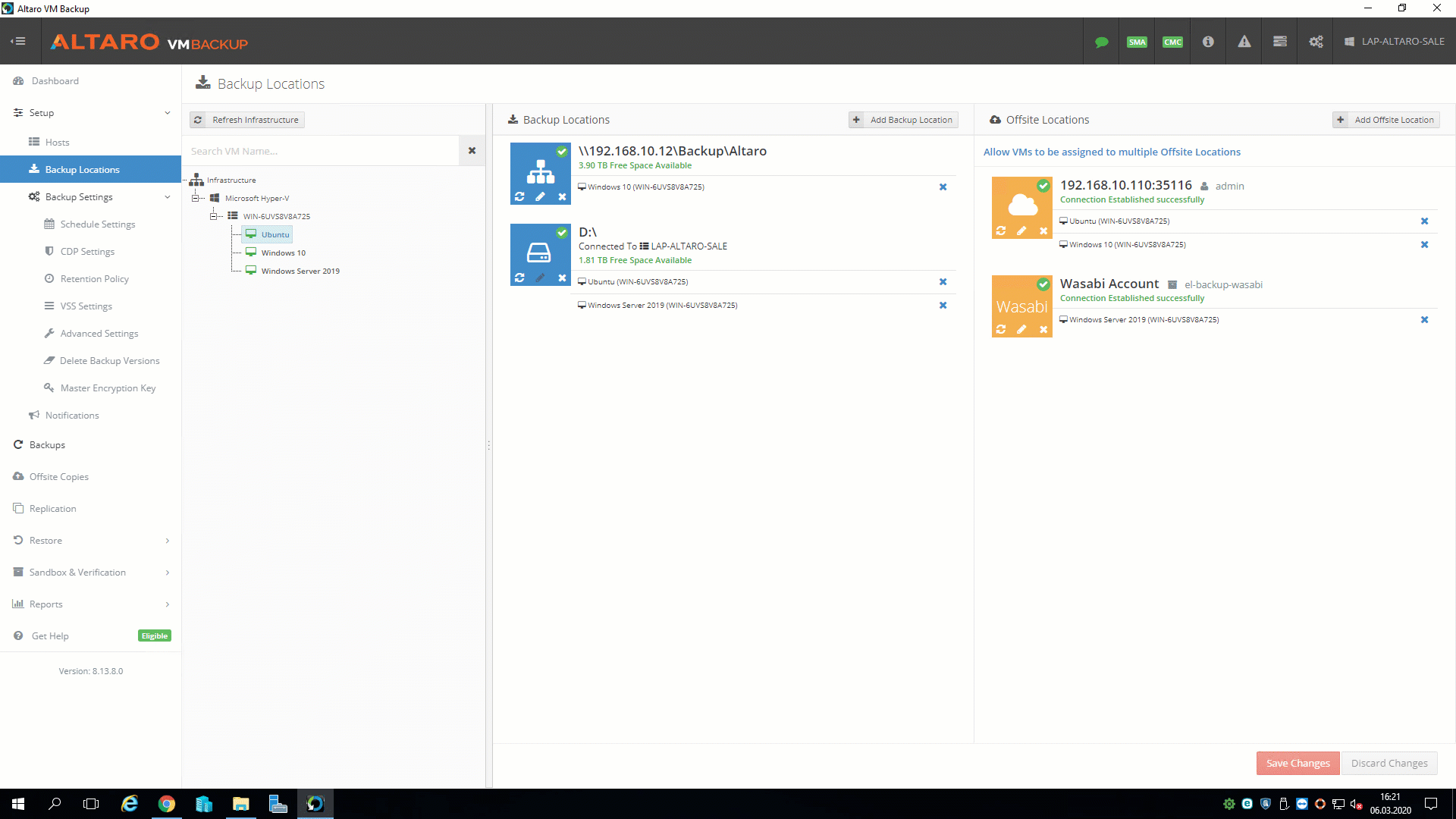
Task: Refresh the D:\ drive backup location
Action: coord(519,278)
